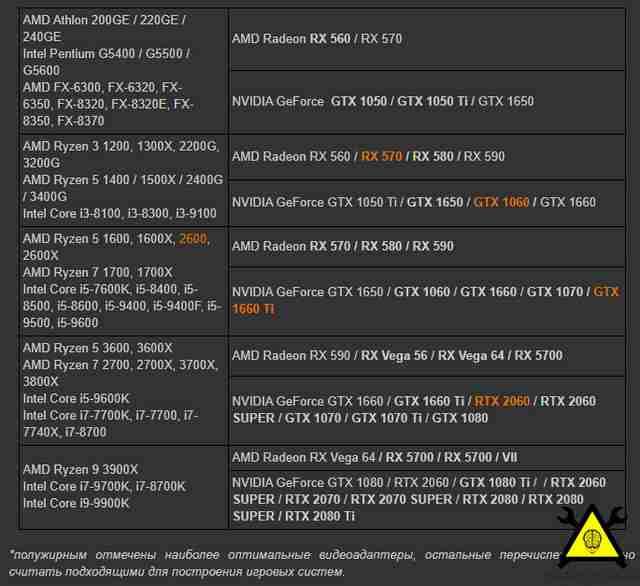
Task: Click the 'RX 580' next to orange RX 570
Action: pyautogui.click(x=433, y=156)
